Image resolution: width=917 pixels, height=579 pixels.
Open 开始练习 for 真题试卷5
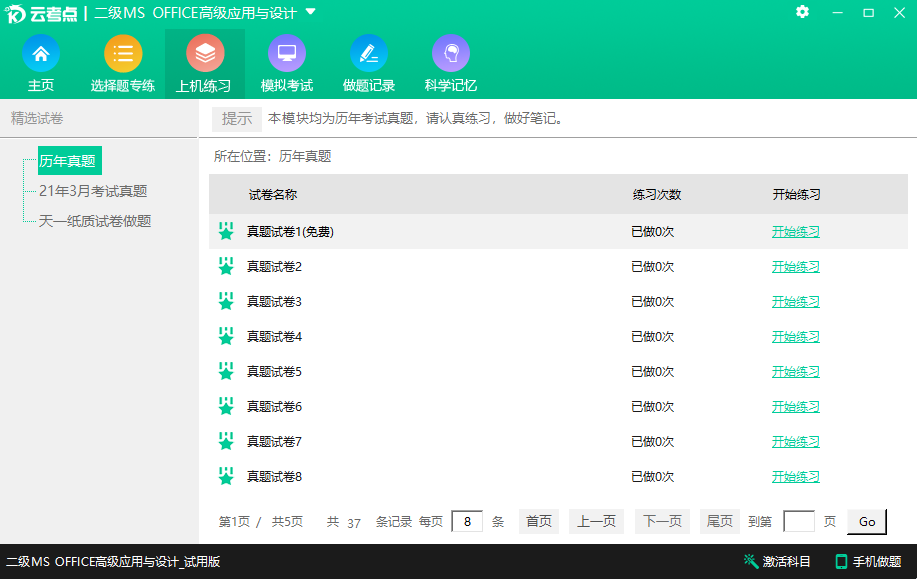pyautogui.click(x=795, y=371)
